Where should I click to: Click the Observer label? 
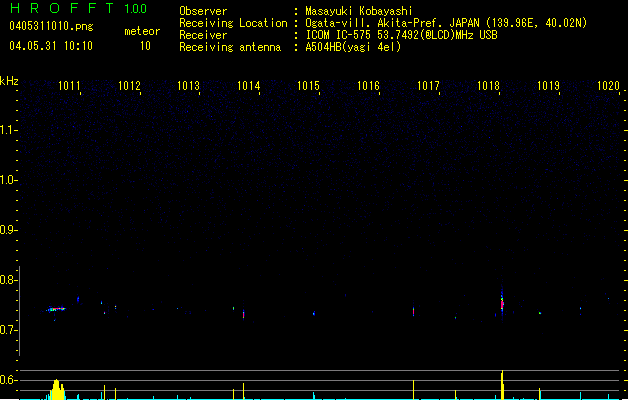click(x=203, y=11)
